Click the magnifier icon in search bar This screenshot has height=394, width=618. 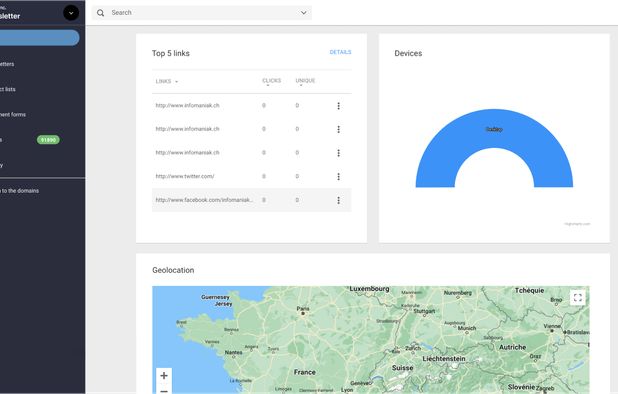101,13
